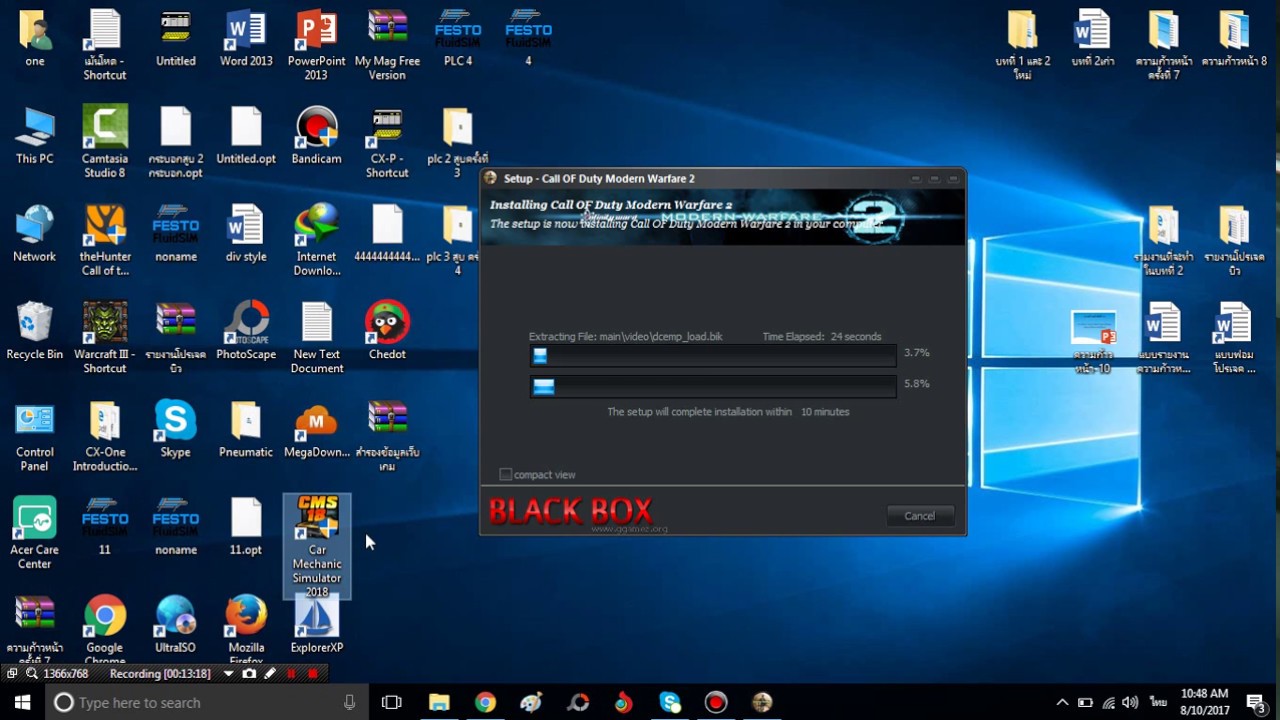Open ExplorerXP desktop icon
This screenshot has width=1280, height=720.
(316, 625)
